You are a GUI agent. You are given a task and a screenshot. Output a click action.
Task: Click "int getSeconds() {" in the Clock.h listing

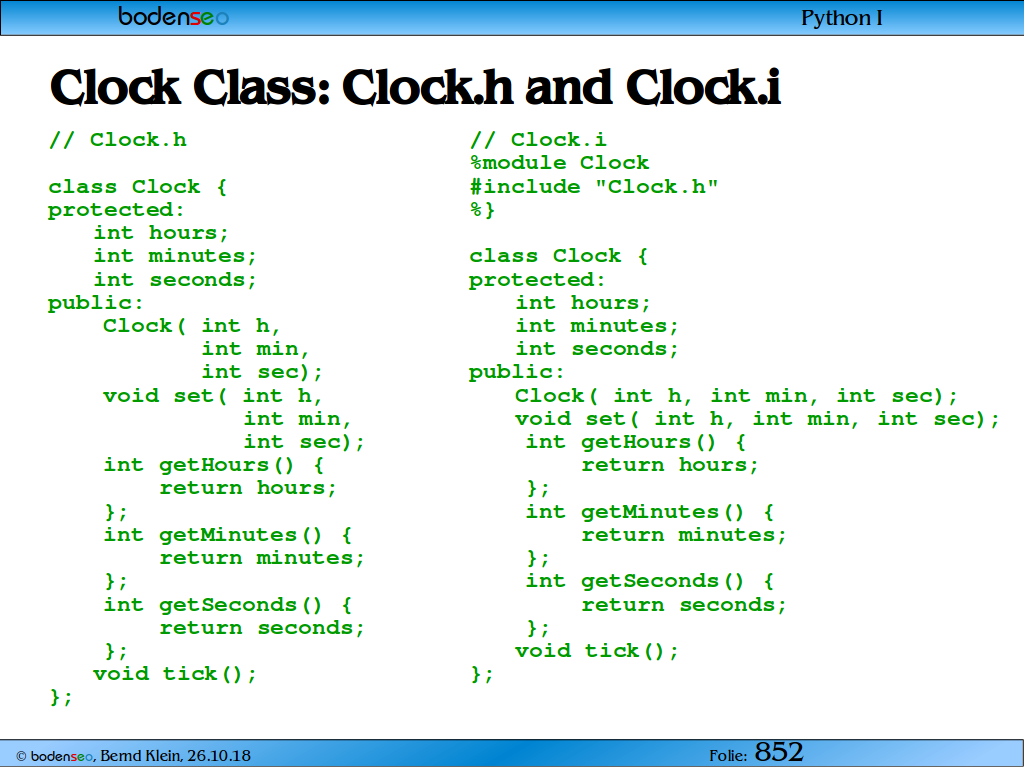click(x=227, y=605)
